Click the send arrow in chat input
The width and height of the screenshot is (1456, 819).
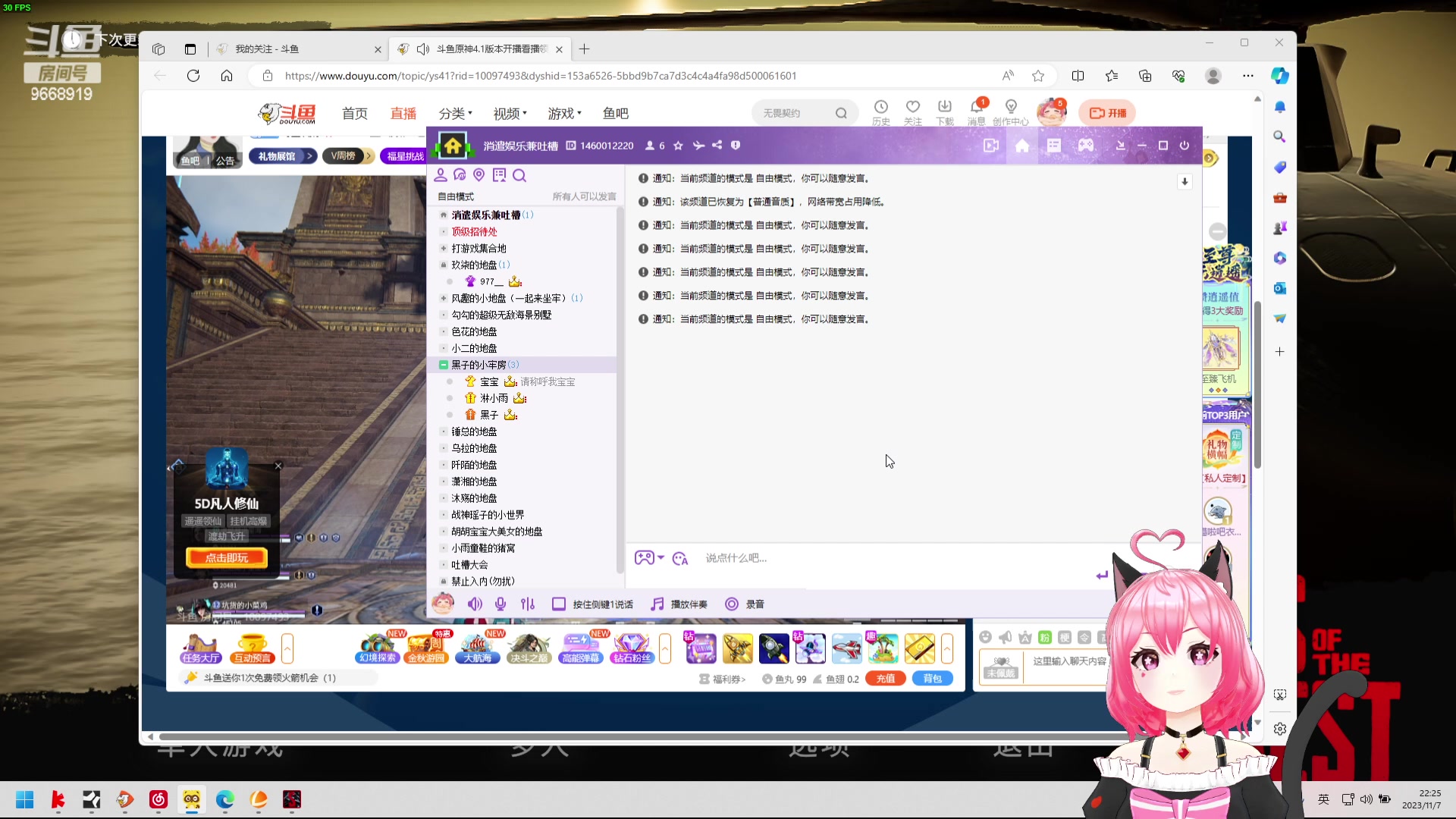click(1102, 575)
